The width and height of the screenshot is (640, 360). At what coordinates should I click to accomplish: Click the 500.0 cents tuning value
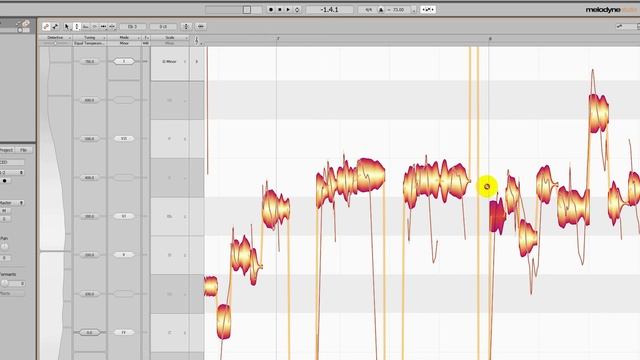89,139
